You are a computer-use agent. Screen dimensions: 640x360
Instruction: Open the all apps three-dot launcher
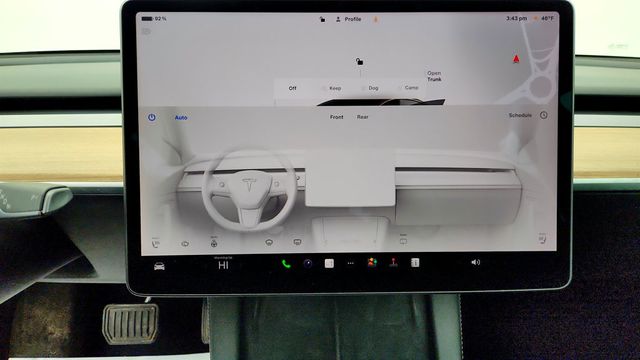click(x=351, y=263)
